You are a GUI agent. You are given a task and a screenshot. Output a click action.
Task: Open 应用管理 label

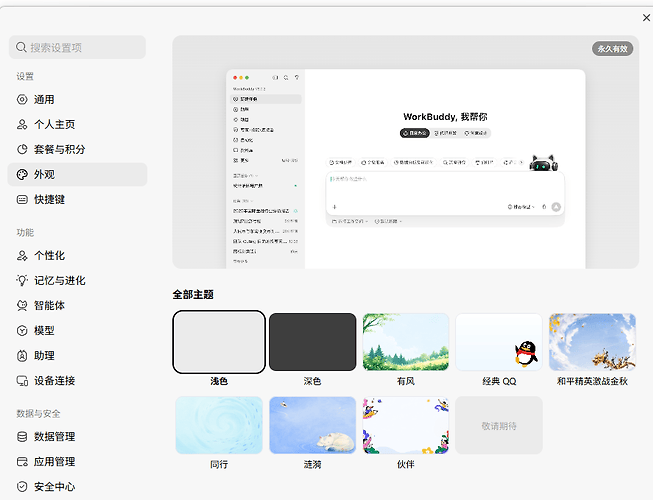pyautogui.click(x=55, y=462)
